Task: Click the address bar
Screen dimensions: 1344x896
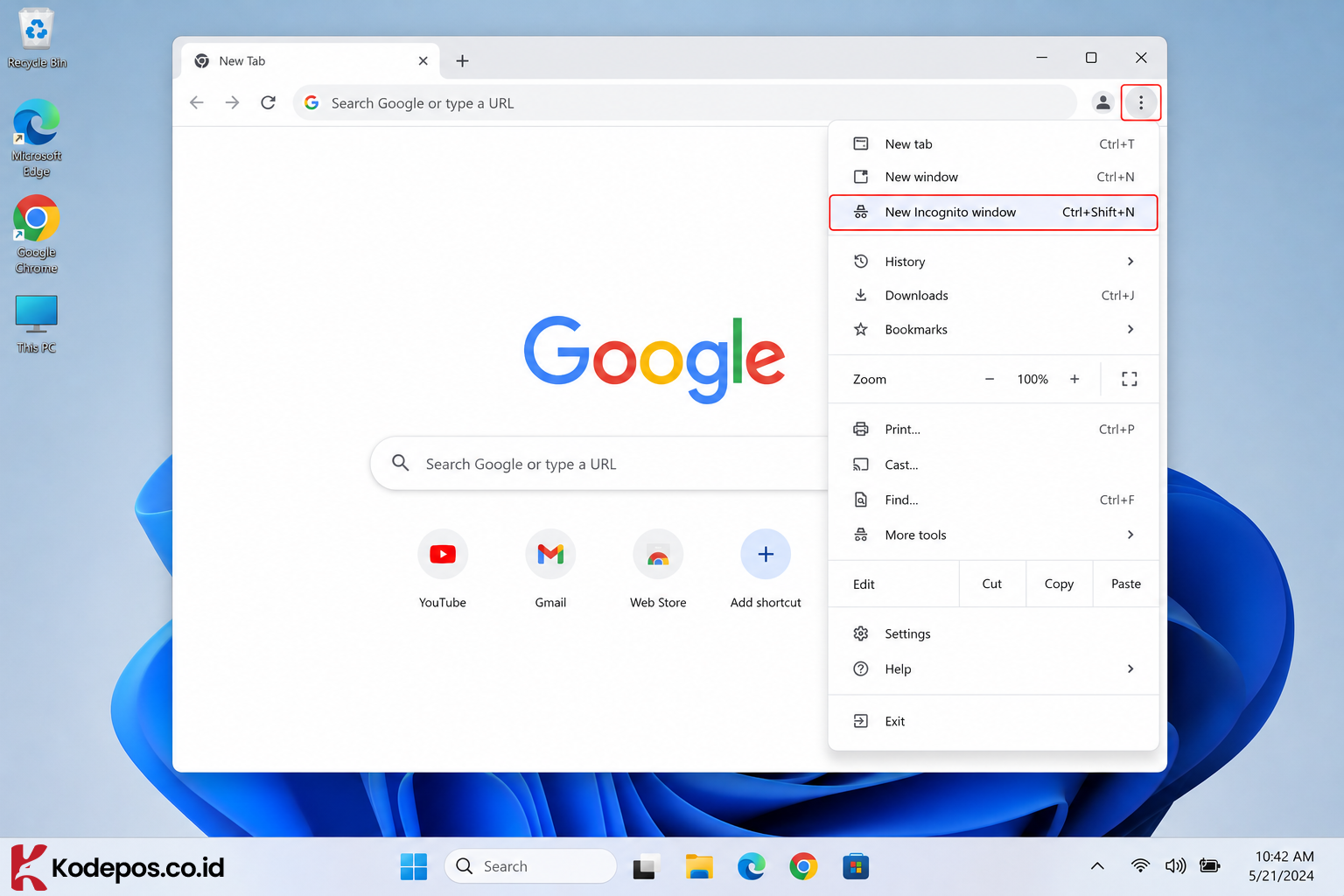Action: pyautogui.click(x=684, y=102)
